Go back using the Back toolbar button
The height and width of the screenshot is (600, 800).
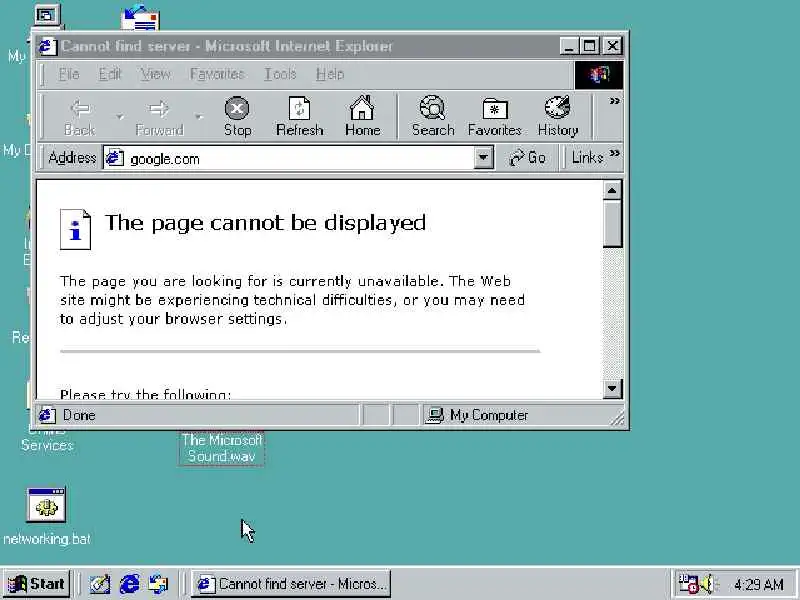tap(80, 117)
